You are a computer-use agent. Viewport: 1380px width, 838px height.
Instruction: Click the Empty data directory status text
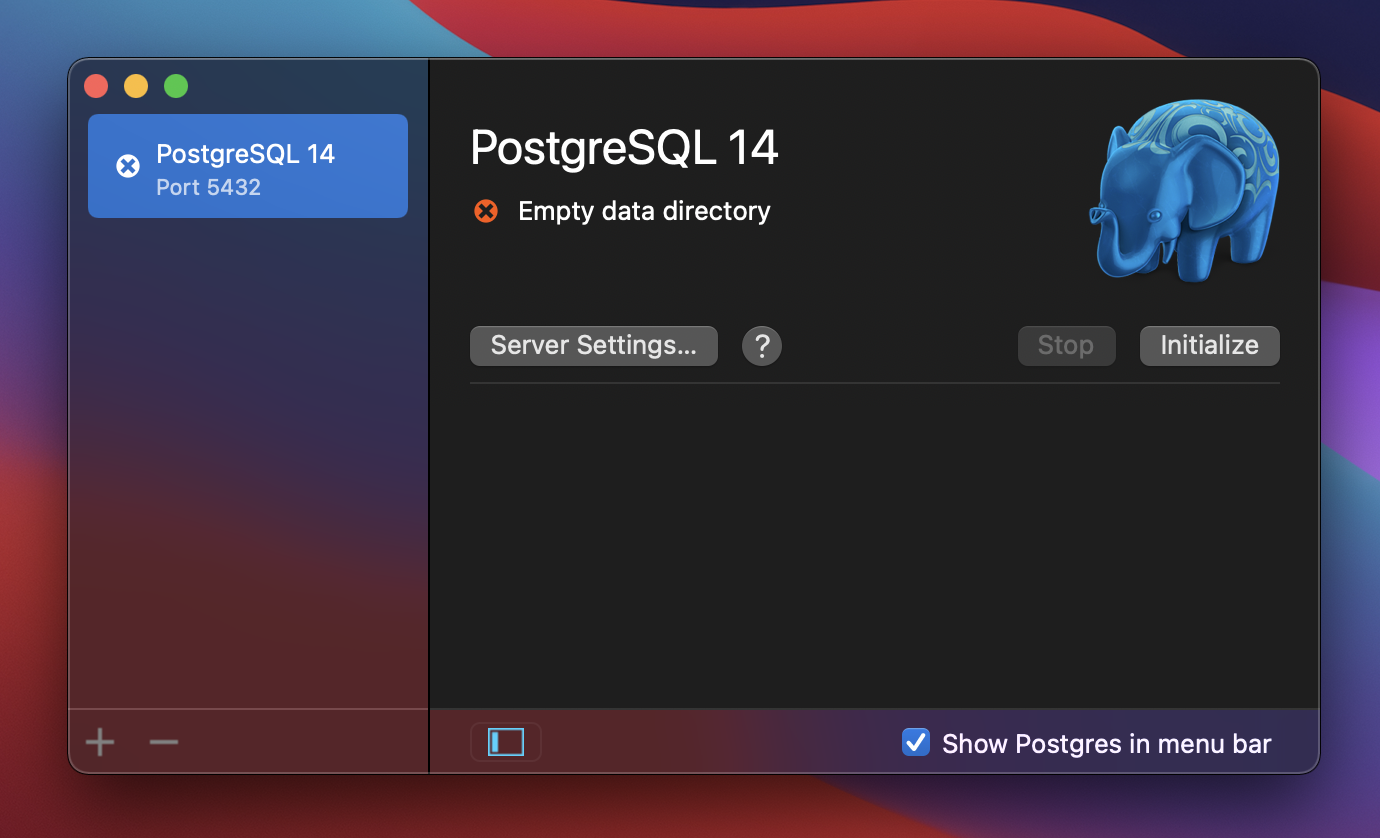pyautogui.click(x=644, y=211)
